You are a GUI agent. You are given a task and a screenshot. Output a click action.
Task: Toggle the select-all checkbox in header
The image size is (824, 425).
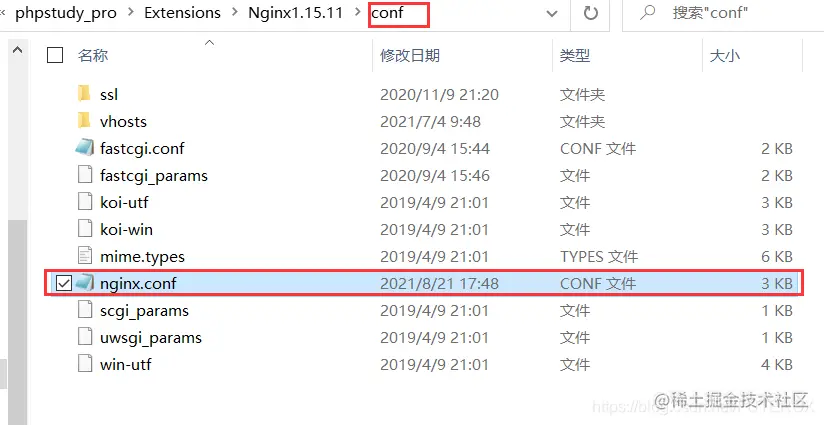55,55
